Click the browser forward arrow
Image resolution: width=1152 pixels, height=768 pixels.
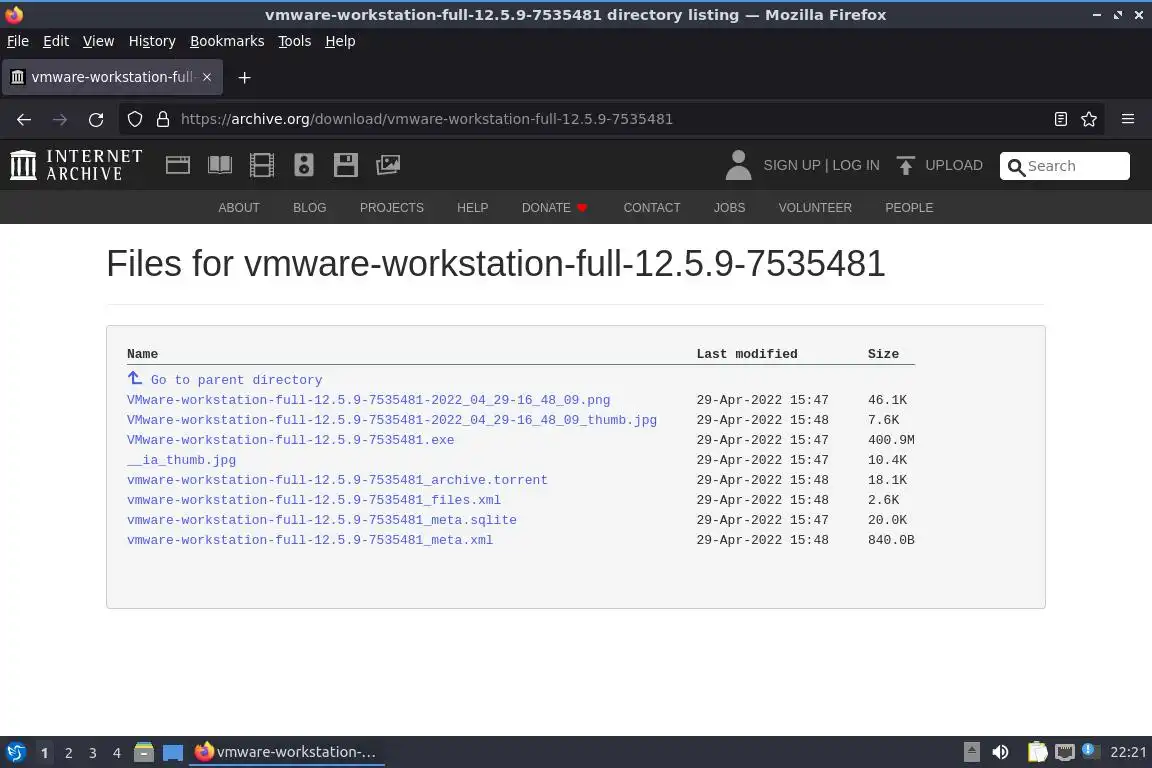point(60,119)
